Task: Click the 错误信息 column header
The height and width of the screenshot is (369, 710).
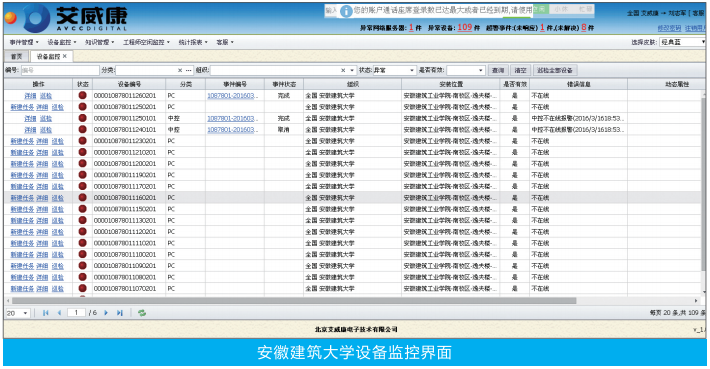Action: 579,84
